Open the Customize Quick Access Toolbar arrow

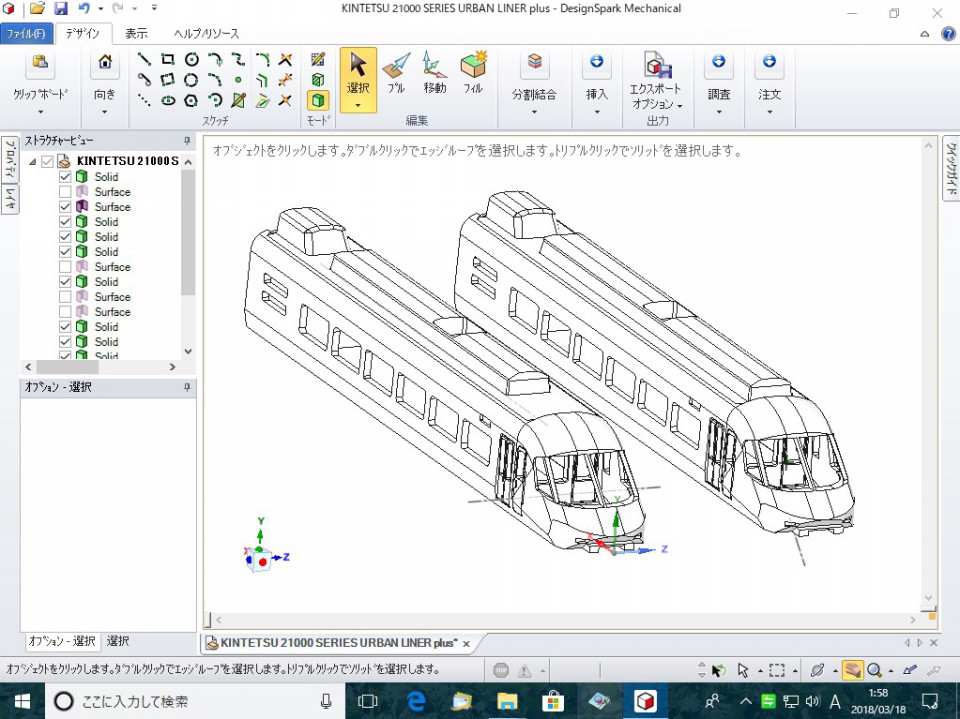click(x=154, y=9)
